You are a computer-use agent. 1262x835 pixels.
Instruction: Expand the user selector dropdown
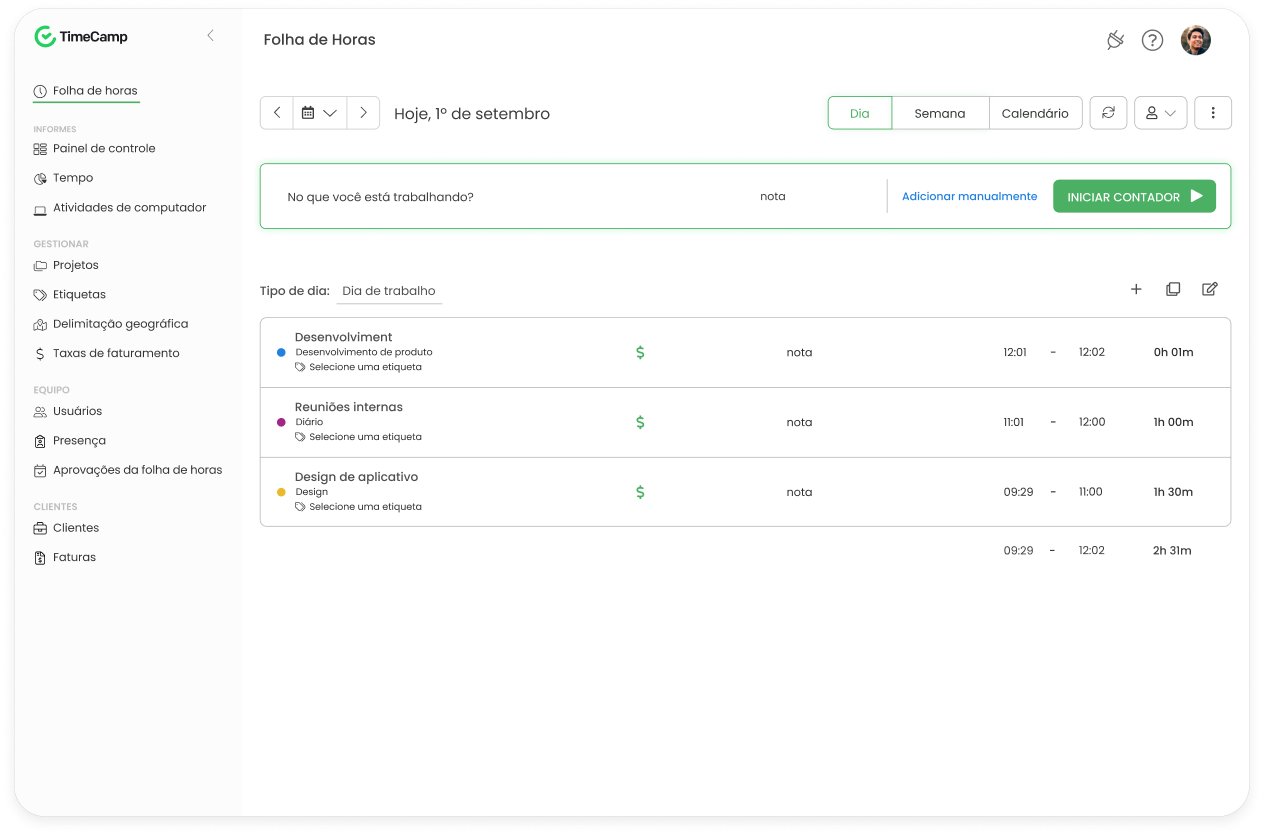tap(1160, 113)
